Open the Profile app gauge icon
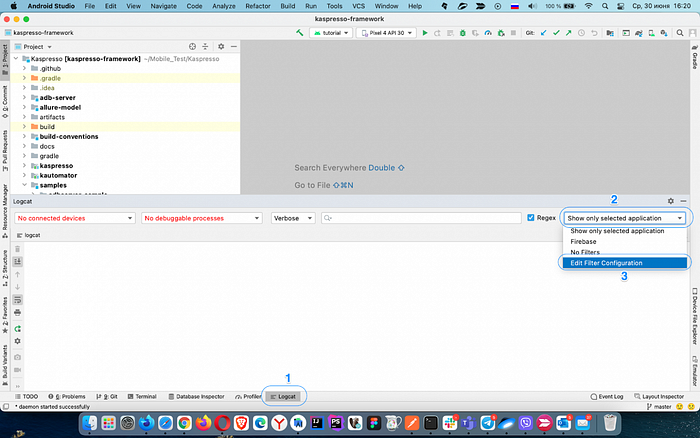The height and width of the screenshot is (438, 700). point(488,33)
